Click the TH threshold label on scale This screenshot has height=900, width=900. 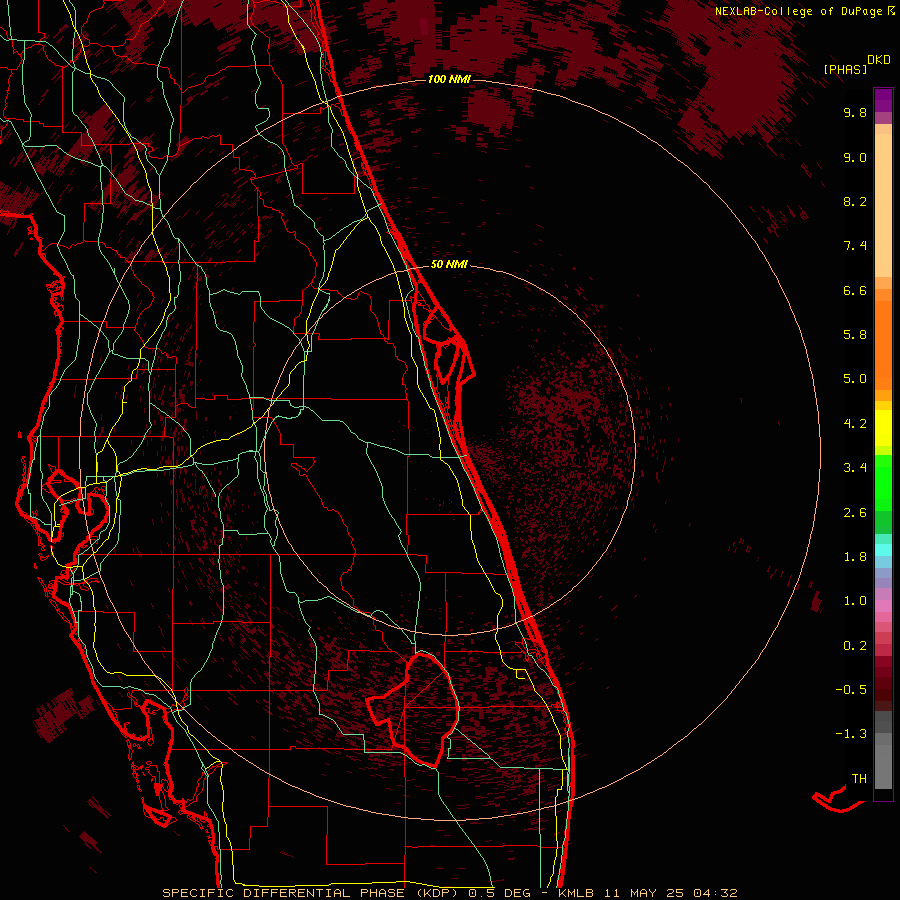pos(859,779)
